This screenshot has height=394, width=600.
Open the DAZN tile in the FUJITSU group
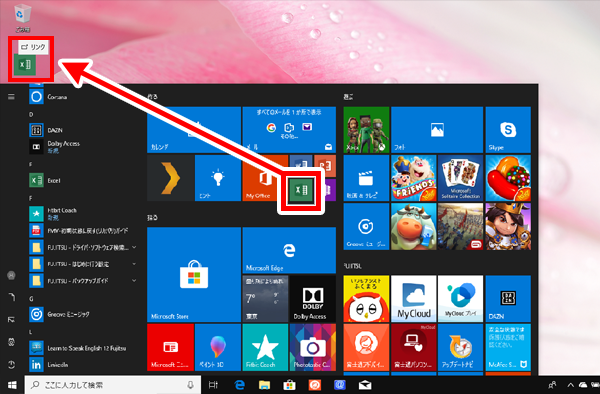(x=508, y=299)
